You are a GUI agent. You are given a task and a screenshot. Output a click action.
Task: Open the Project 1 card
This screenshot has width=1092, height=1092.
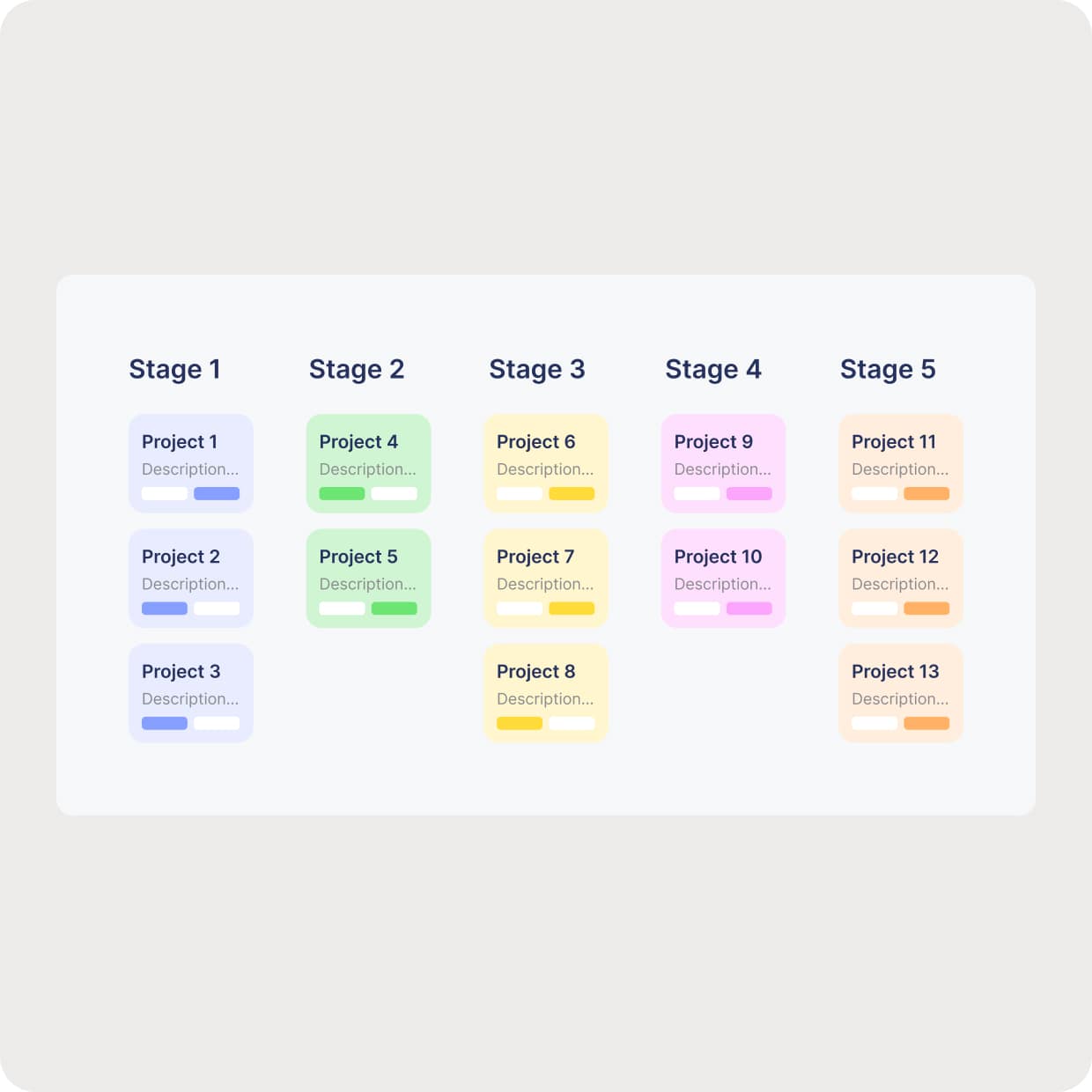tap(190, 462)
